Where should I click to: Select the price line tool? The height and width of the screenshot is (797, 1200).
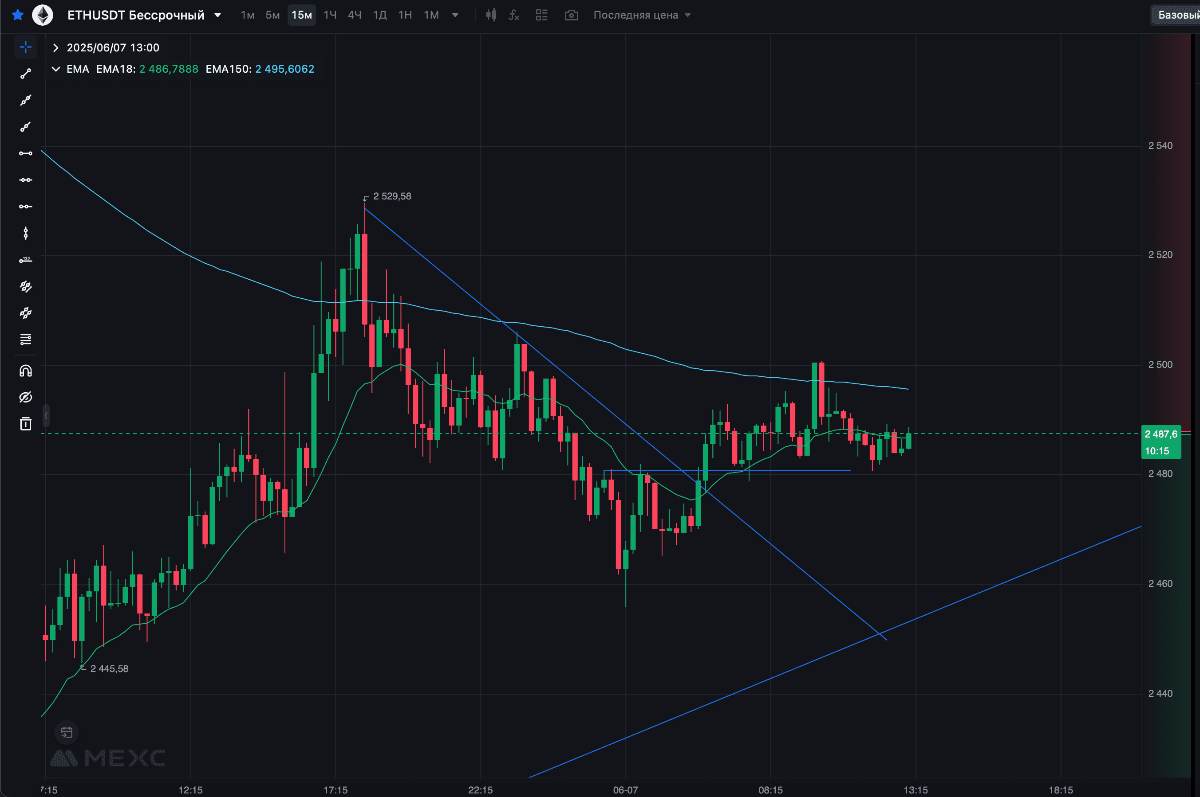[x=26, y=260]
